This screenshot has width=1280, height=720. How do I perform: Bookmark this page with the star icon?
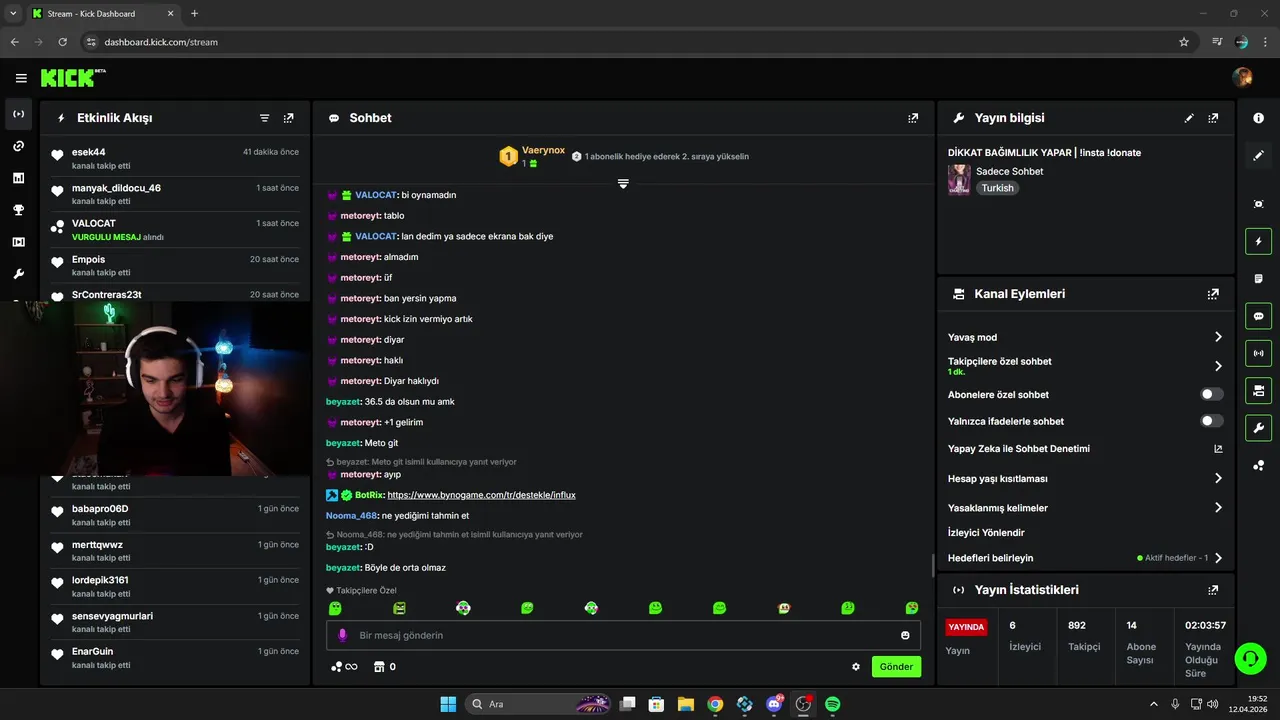point(1184,42)
